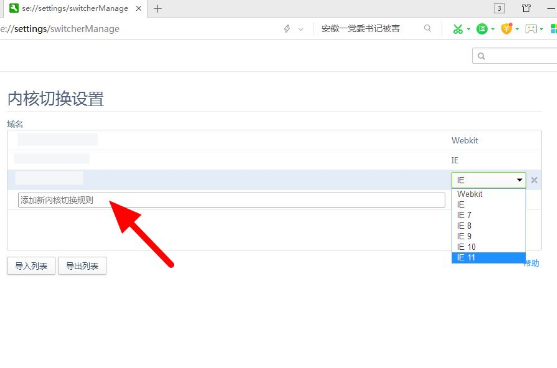Image resolution: width=557 pixels, height=368 pixels.
Task: Close the switcherManage tab
Action: coord(139,9)
